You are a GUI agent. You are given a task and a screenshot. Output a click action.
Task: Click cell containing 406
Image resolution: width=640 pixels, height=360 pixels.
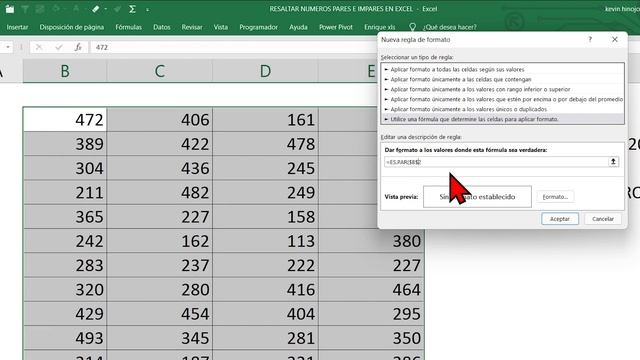point(160,120)
